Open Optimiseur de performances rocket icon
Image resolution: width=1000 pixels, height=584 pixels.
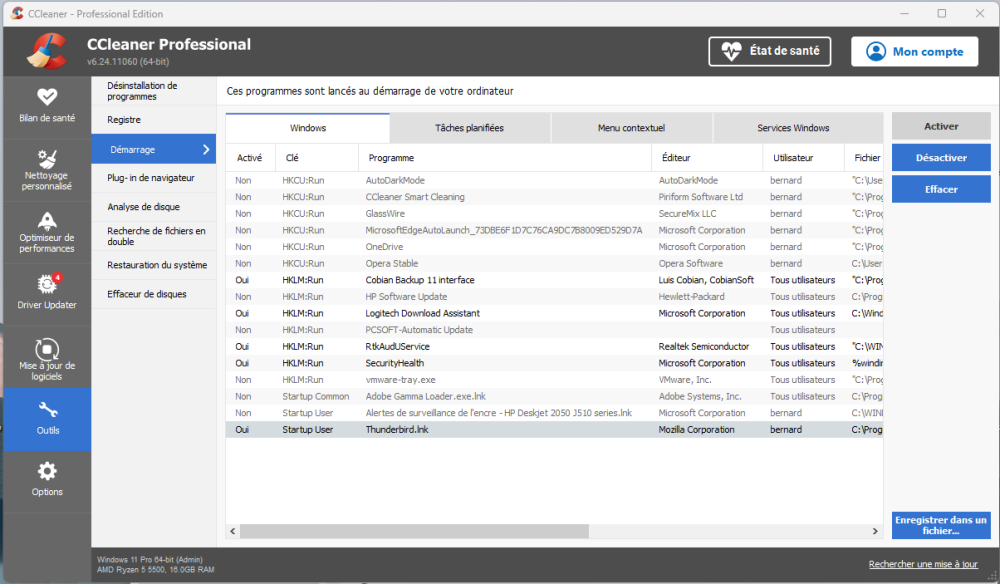[47, 221]
